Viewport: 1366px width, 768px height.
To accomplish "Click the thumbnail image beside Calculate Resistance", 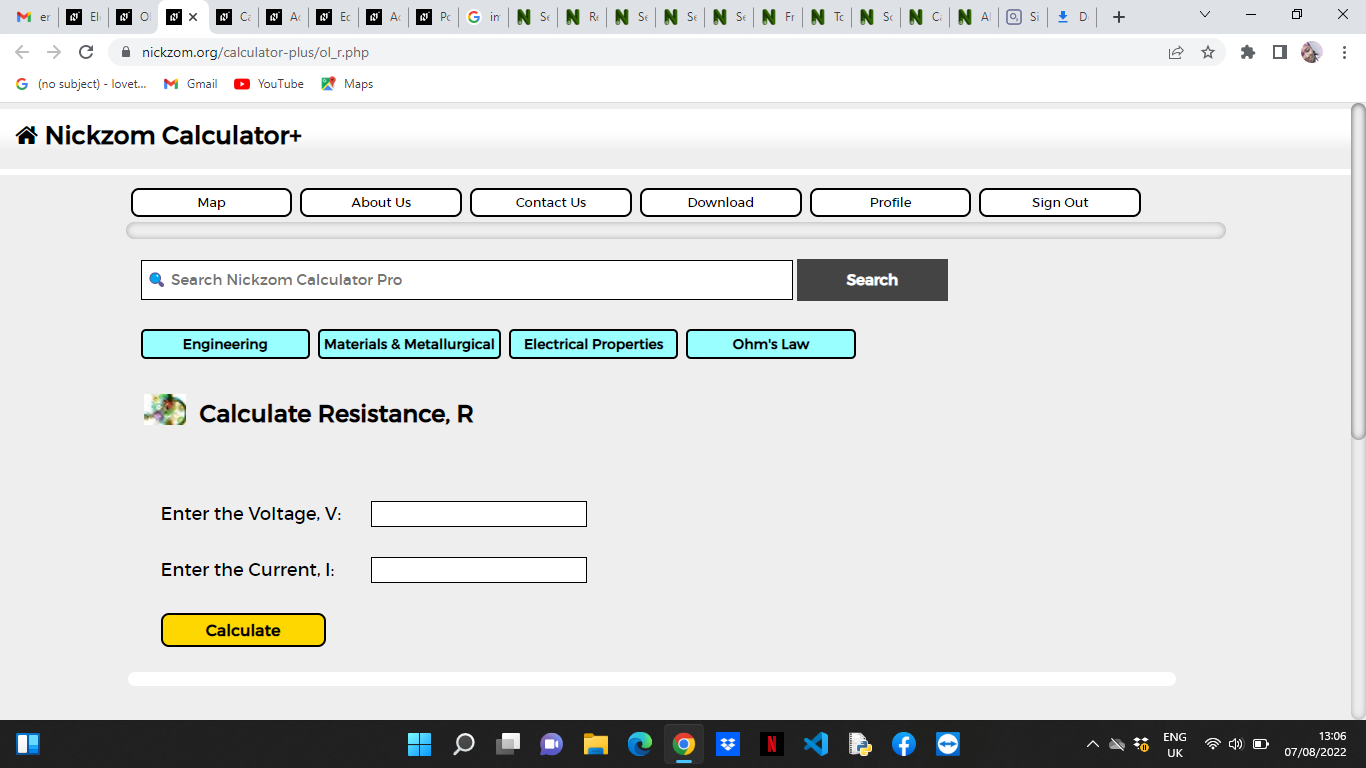I will (165, 410).
